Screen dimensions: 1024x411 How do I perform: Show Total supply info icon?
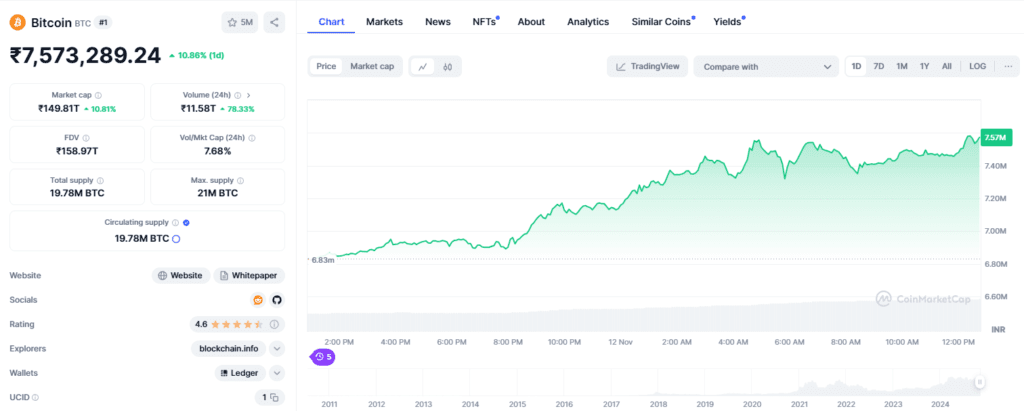coord(100,181)
